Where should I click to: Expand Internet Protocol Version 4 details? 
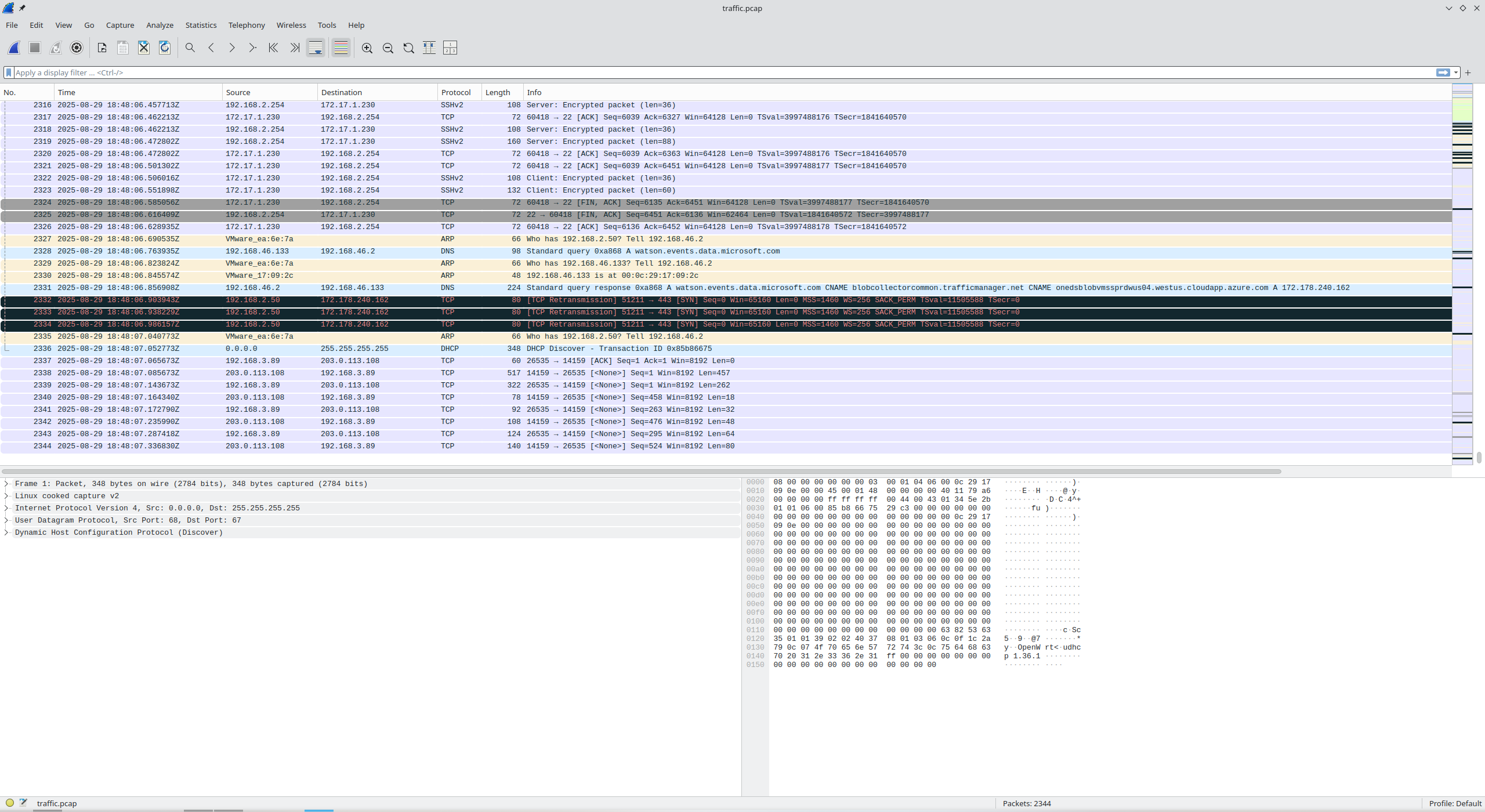point(6,508)
